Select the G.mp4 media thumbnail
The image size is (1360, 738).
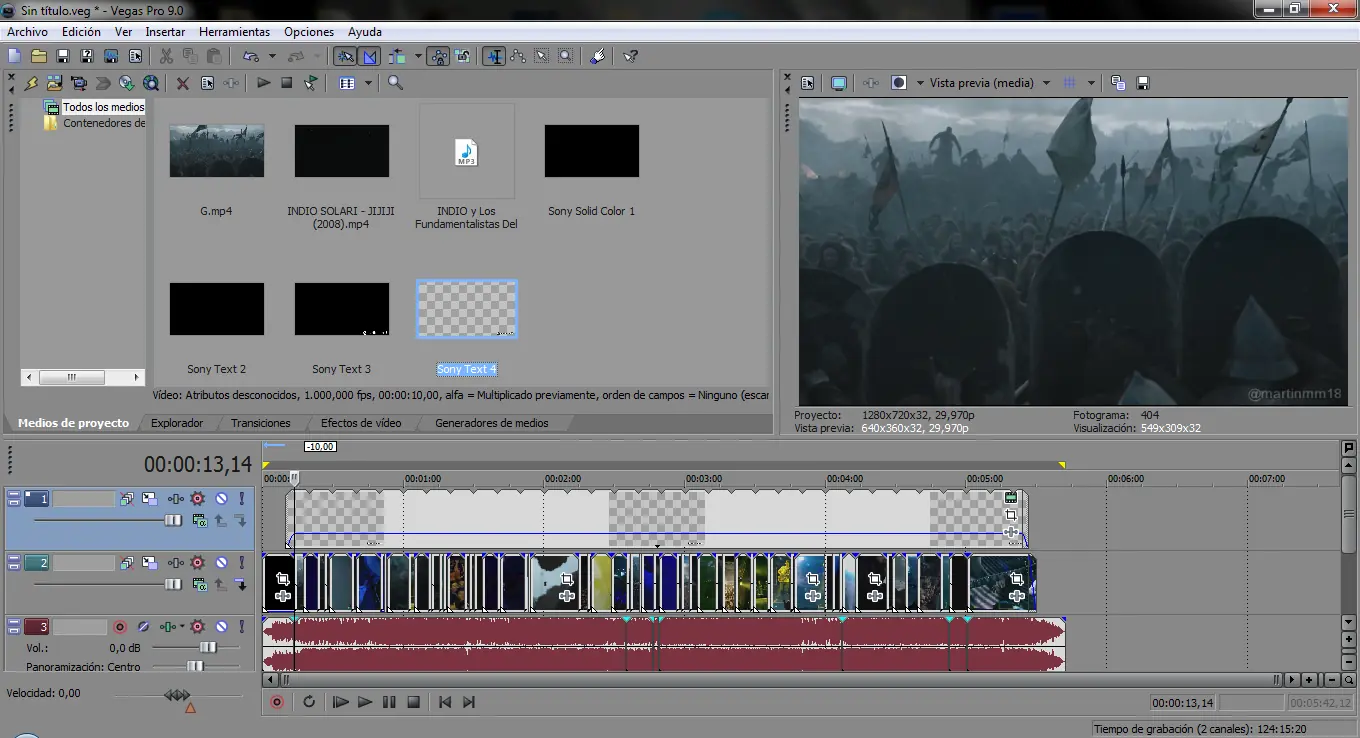coord(217,151)
